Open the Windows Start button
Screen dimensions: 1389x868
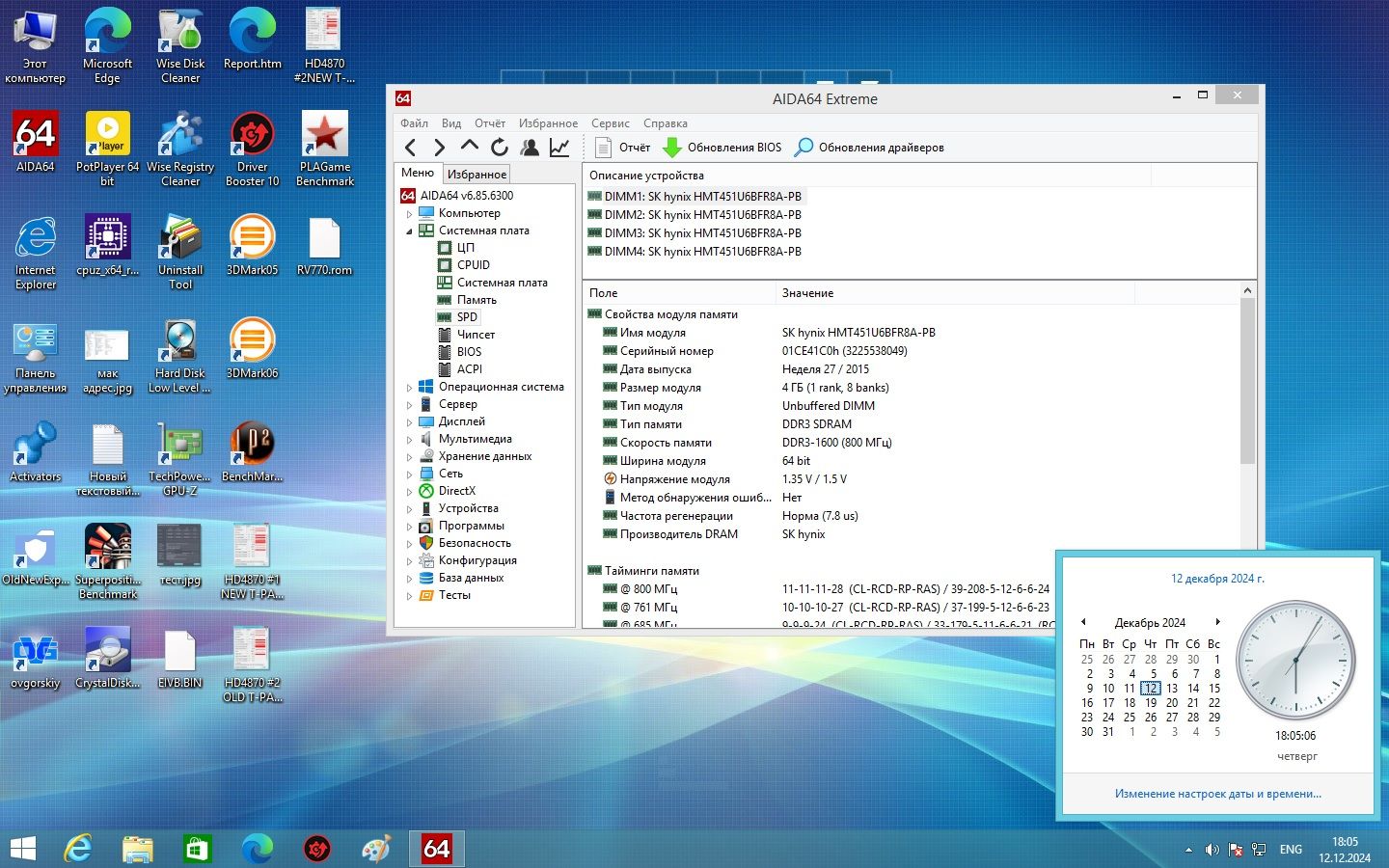(x=22, y=849)
